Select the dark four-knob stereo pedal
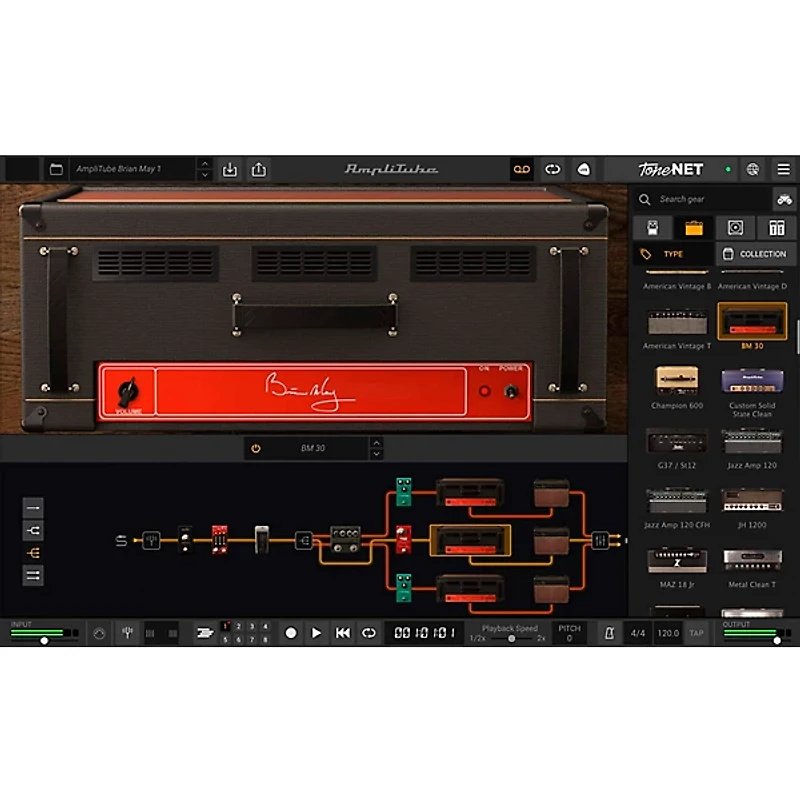The width and height of the screenshot is (800, 800). [x=345, y=540]
